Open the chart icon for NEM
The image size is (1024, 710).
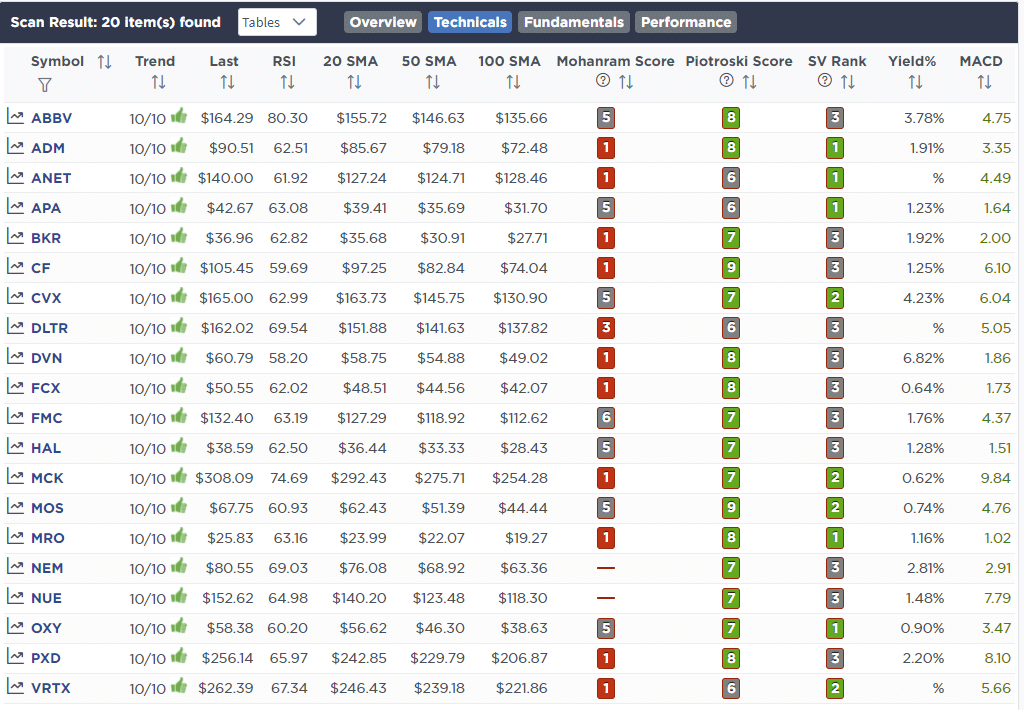(15, 568)
